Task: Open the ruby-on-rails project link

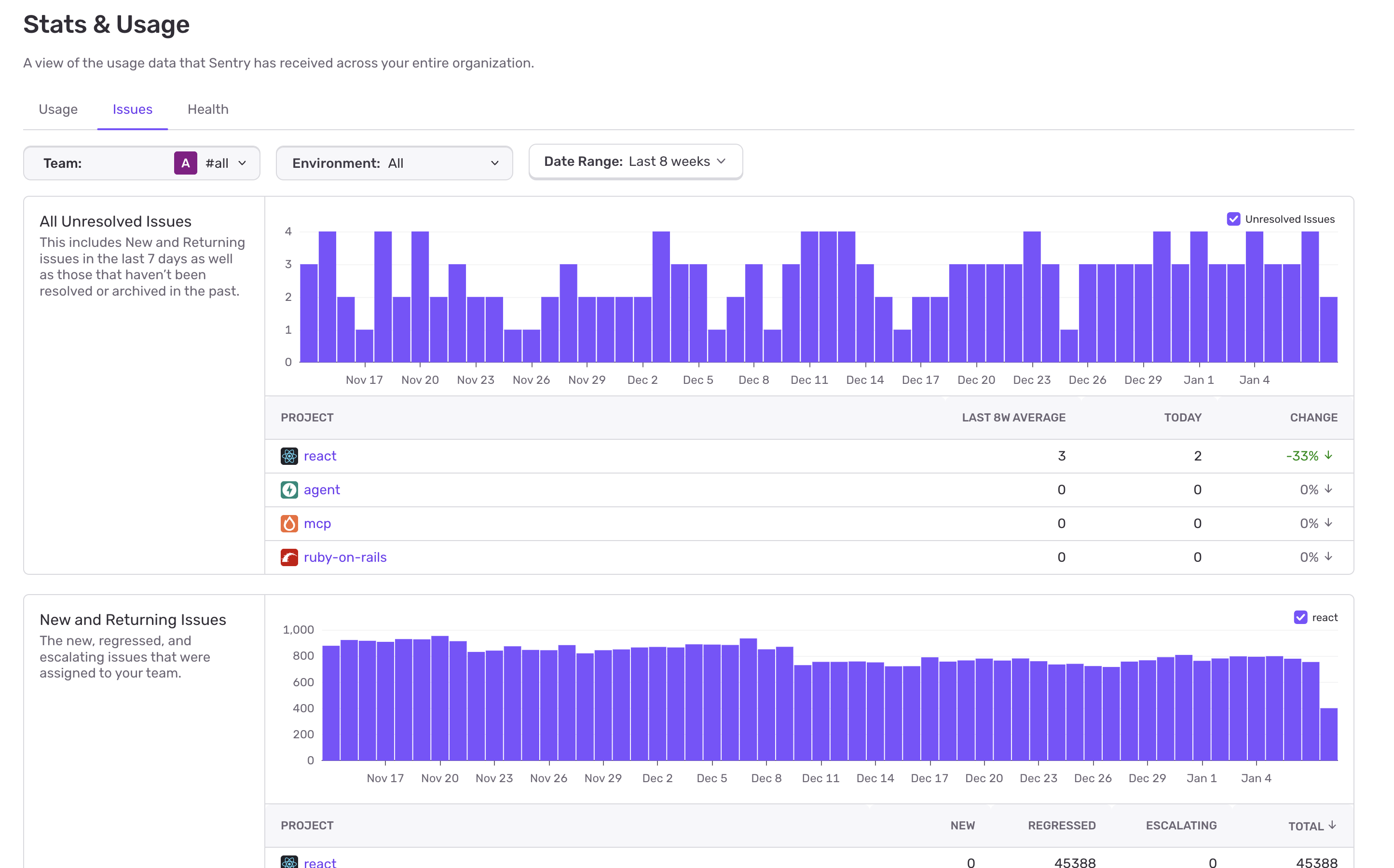Action: point(345,557)
